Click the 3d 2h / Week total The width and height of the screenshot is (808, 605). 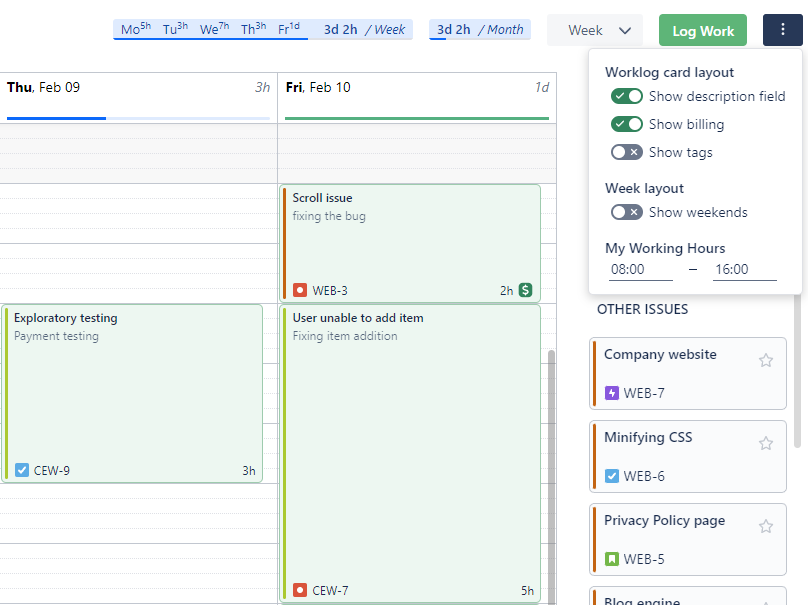pyautogui.click(x=364, y=29)
